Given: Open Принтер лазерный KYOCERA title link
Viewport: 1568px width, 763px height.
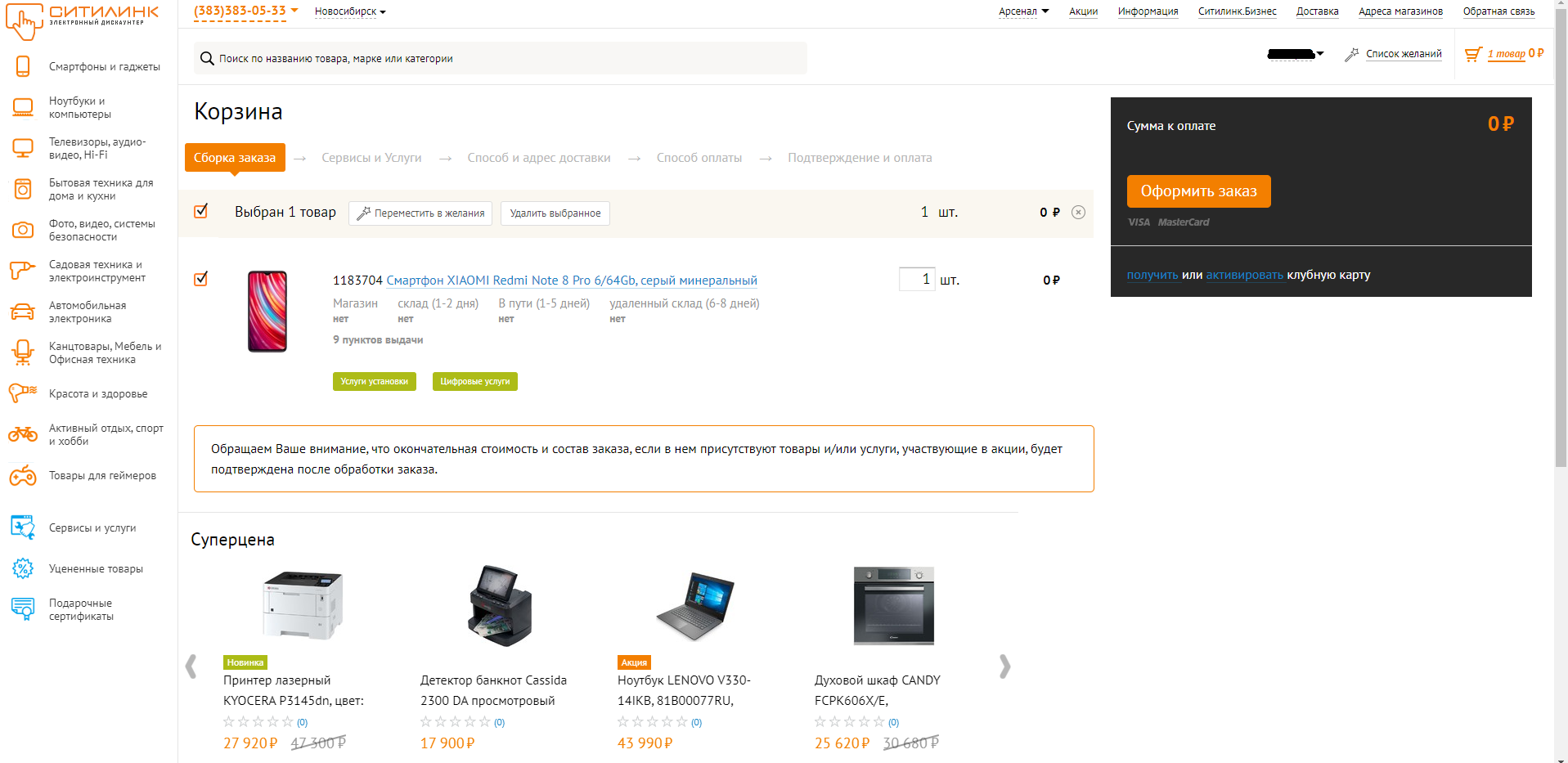Looking at the screenshot, I should coord(294,690).
